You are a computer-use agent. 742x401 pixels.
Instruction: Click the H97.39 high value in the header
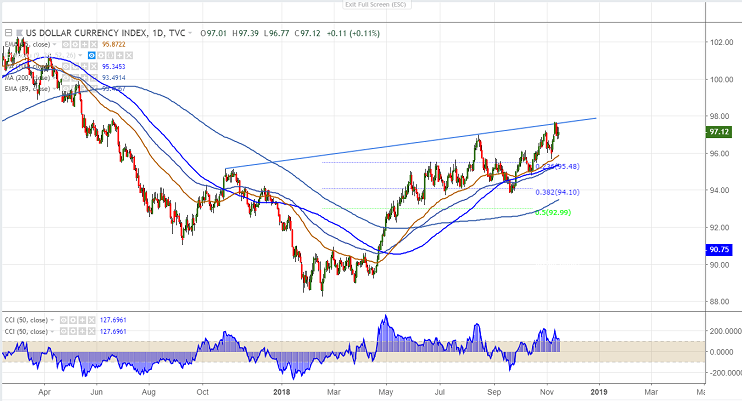(245, 33)
